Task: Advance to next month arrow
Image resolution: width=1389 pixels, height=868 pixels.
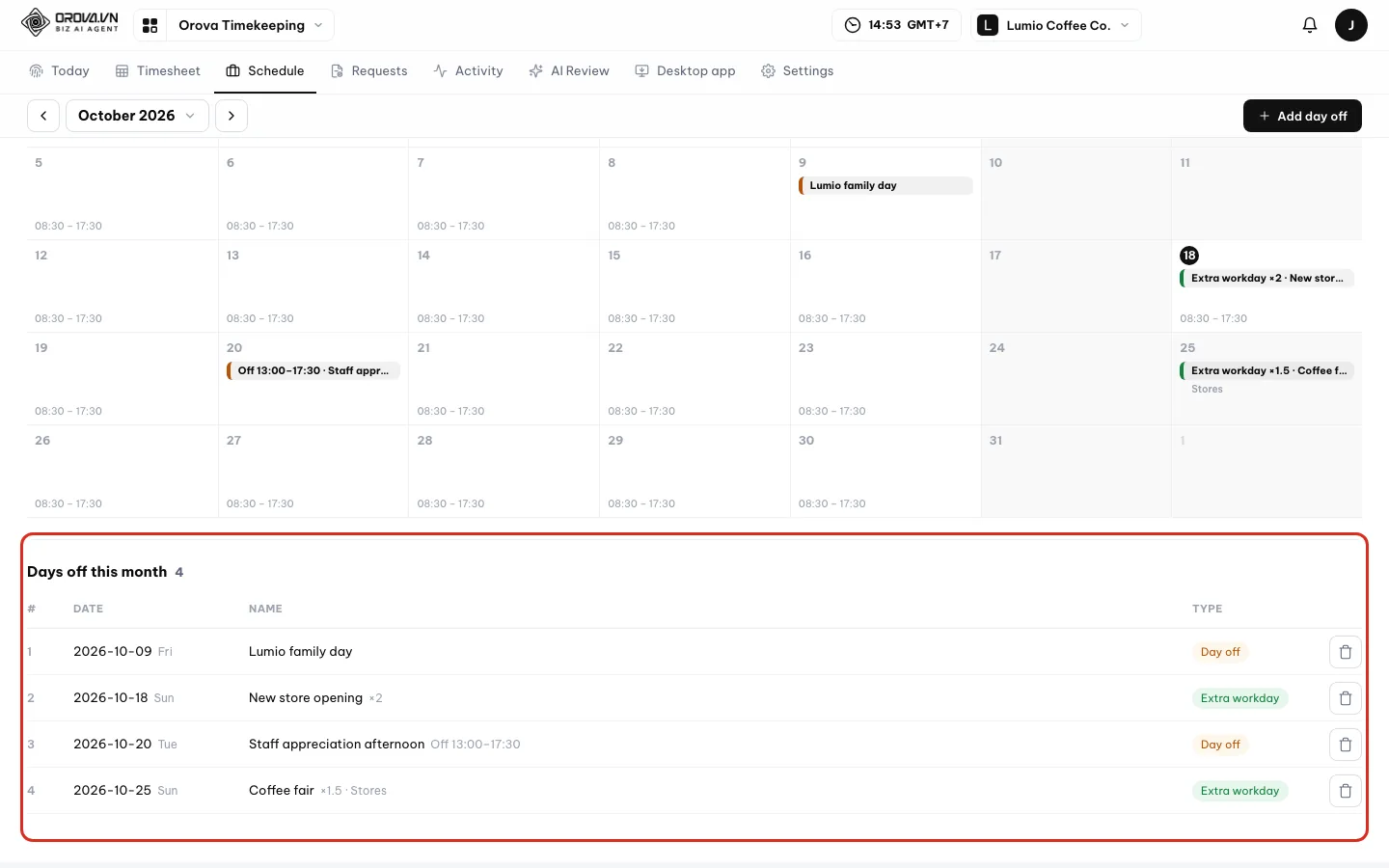Action: click(231, 116)
